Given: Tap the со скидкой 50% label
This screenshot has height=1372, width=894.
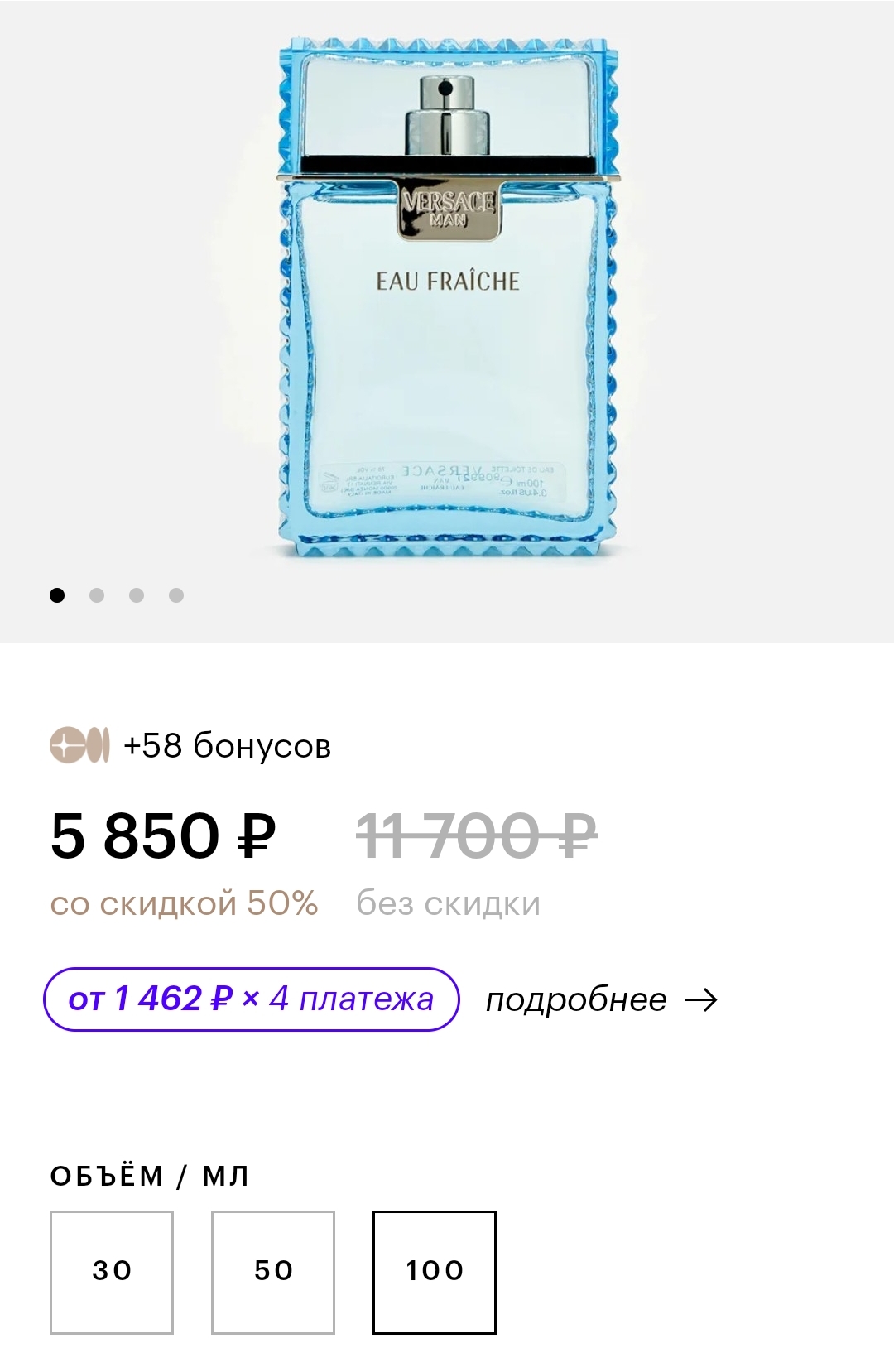Looking at the screenshot, I should tap(184, 903).
